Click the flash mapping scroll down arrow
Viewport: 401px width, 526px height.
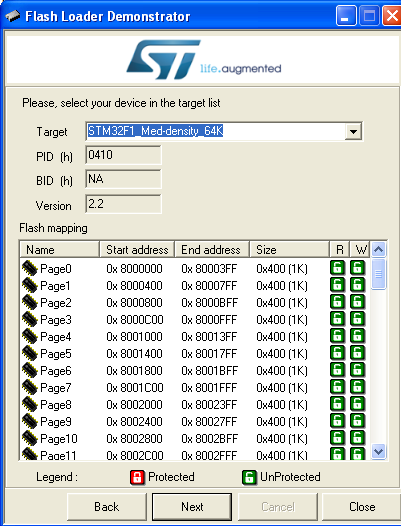[x=379, y=452]
